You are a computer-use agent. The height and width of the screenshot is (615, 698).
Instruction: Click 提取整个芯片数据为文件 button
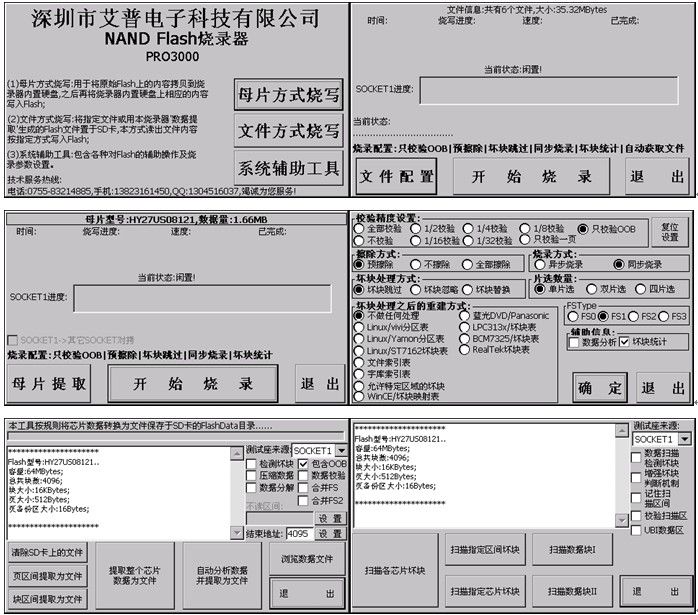point(134,575)
